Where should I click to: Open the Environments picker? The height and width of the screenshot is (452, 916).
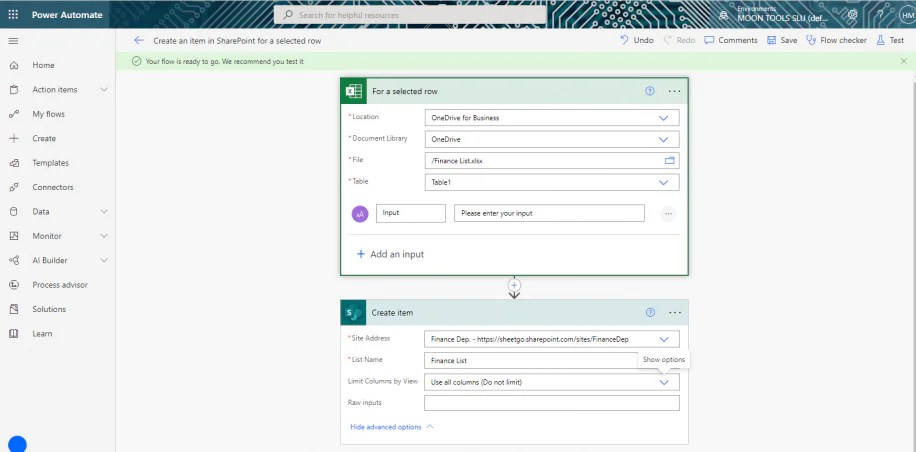pyautogui.click(x=771, y=14)
